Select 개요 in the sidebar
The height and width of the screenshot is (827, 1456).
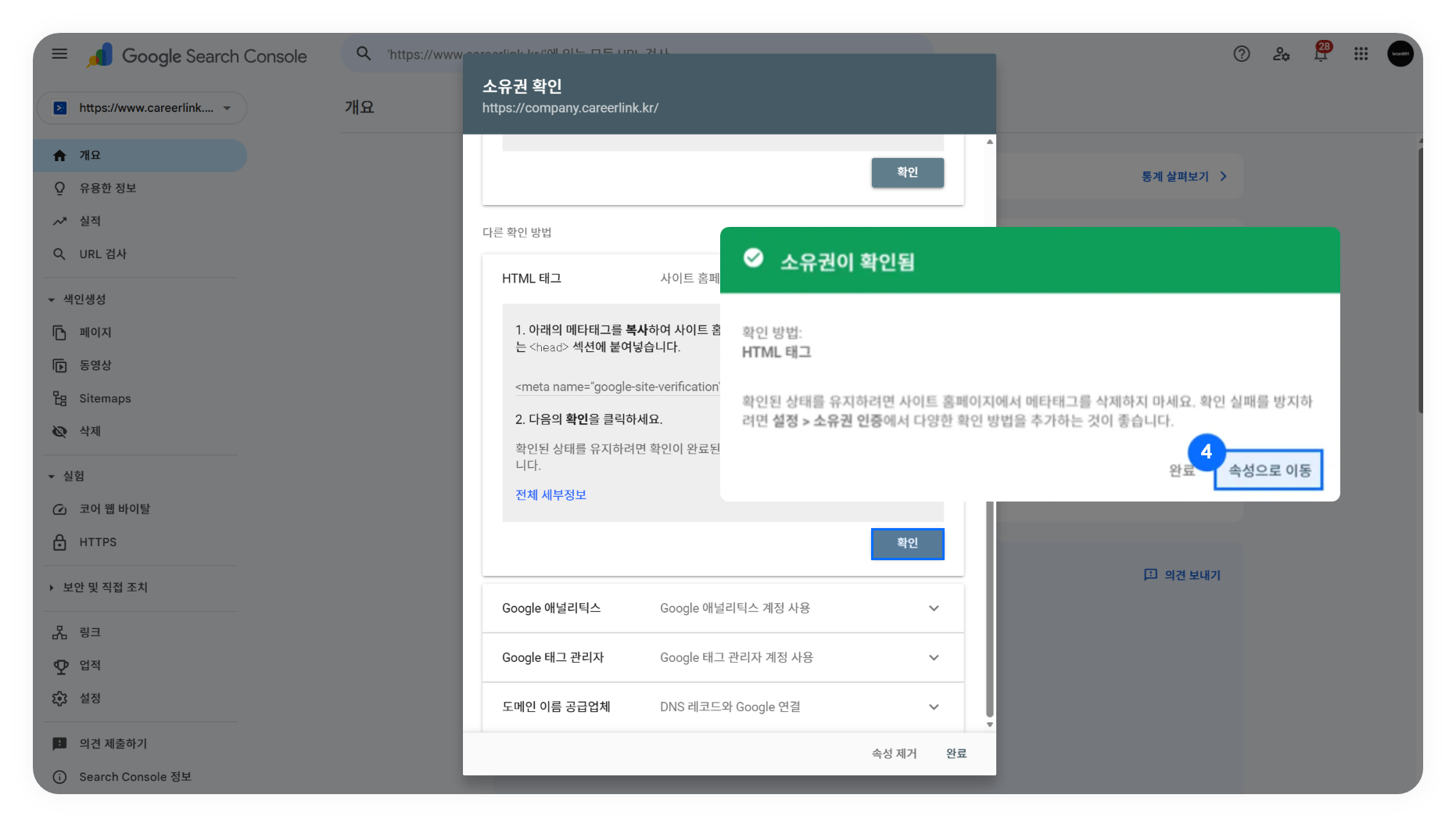pos(142,156)
